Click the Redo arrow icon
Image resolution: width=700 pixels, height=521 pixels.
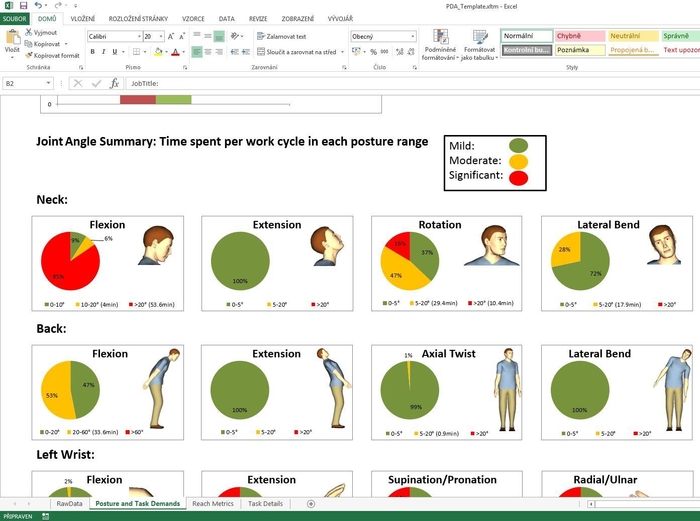58,6
